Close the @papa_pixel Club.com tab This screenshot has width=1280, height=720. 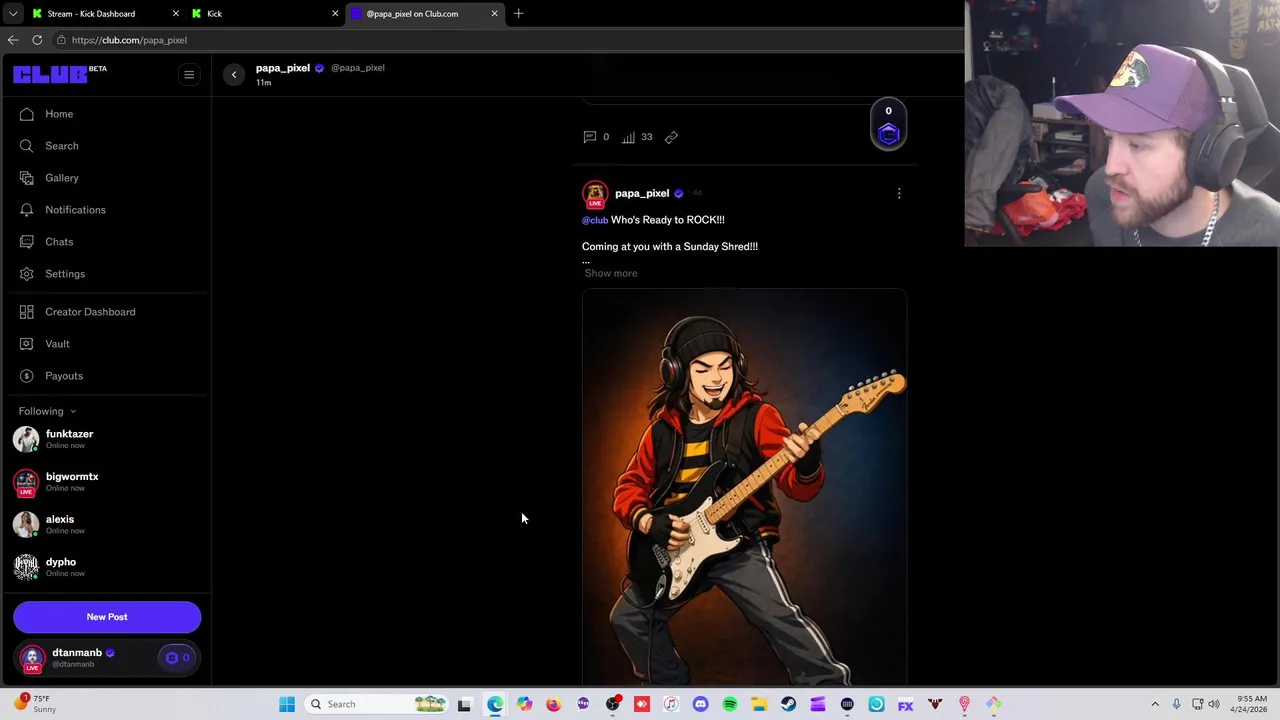click(494, 13)
